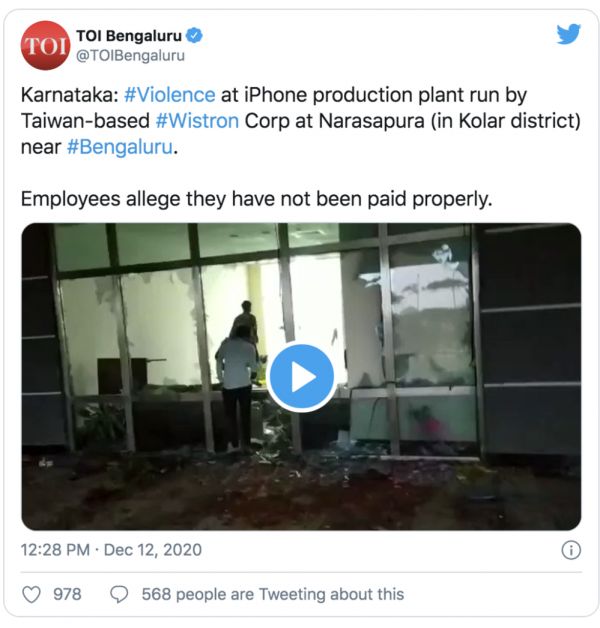Open the reply speech bubble icon
This screenshot has width=600, height=628.
(119, 595)
